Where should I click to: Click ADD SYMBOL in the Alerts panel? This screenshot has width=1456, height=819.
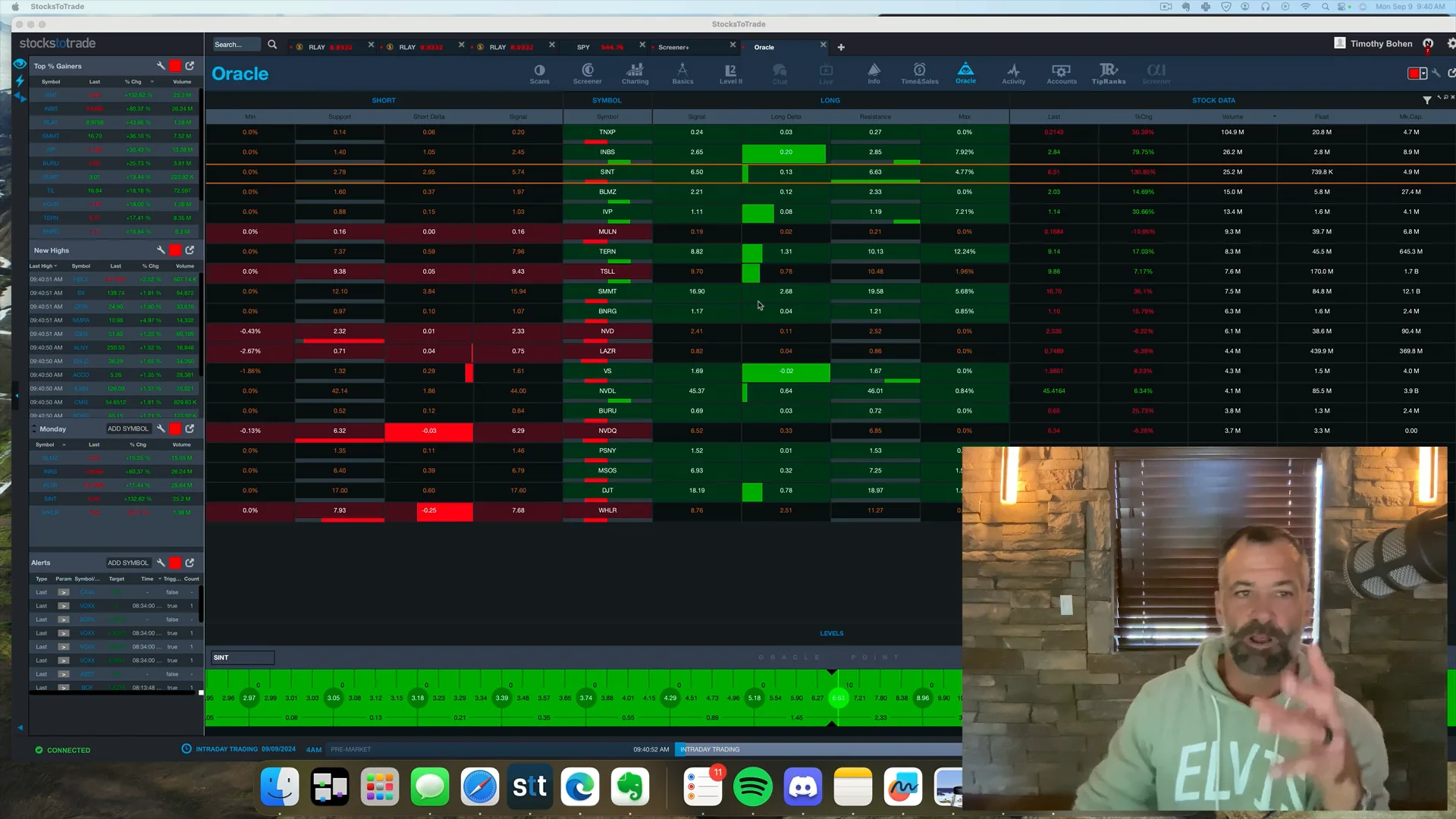(x=128, y=563)
